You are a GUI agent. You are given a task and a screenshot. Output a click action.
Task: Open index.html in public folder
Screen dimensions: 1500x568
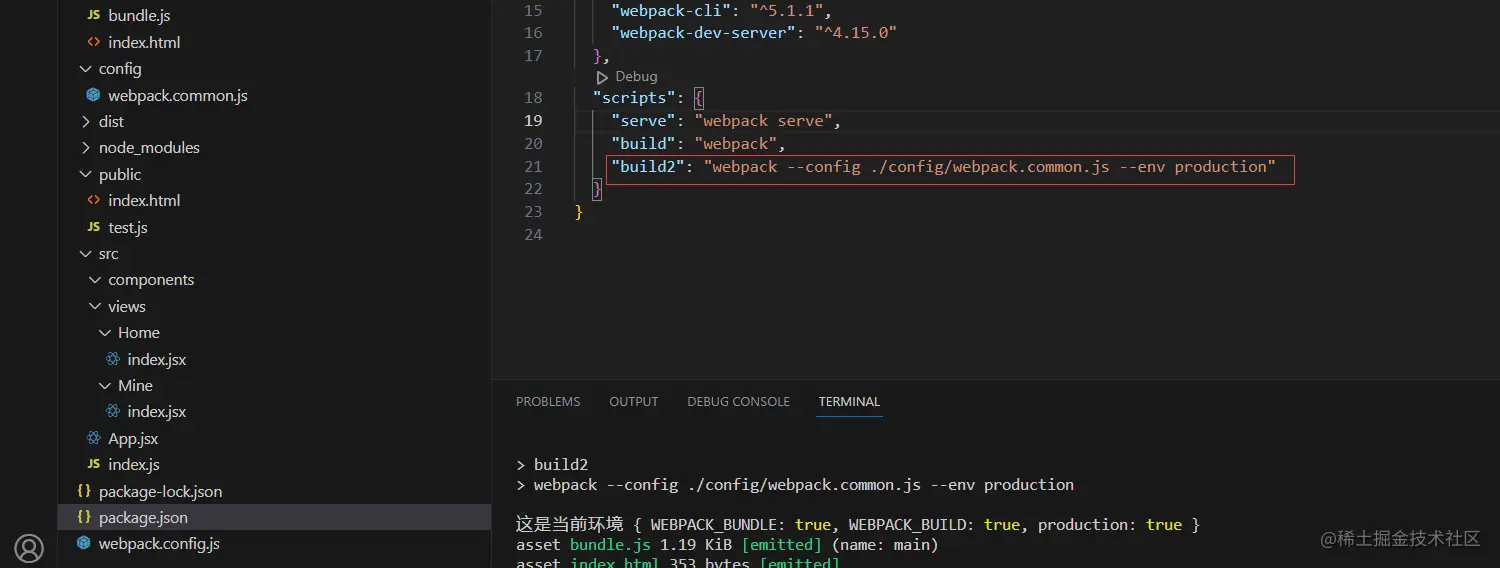coord(144,200)
